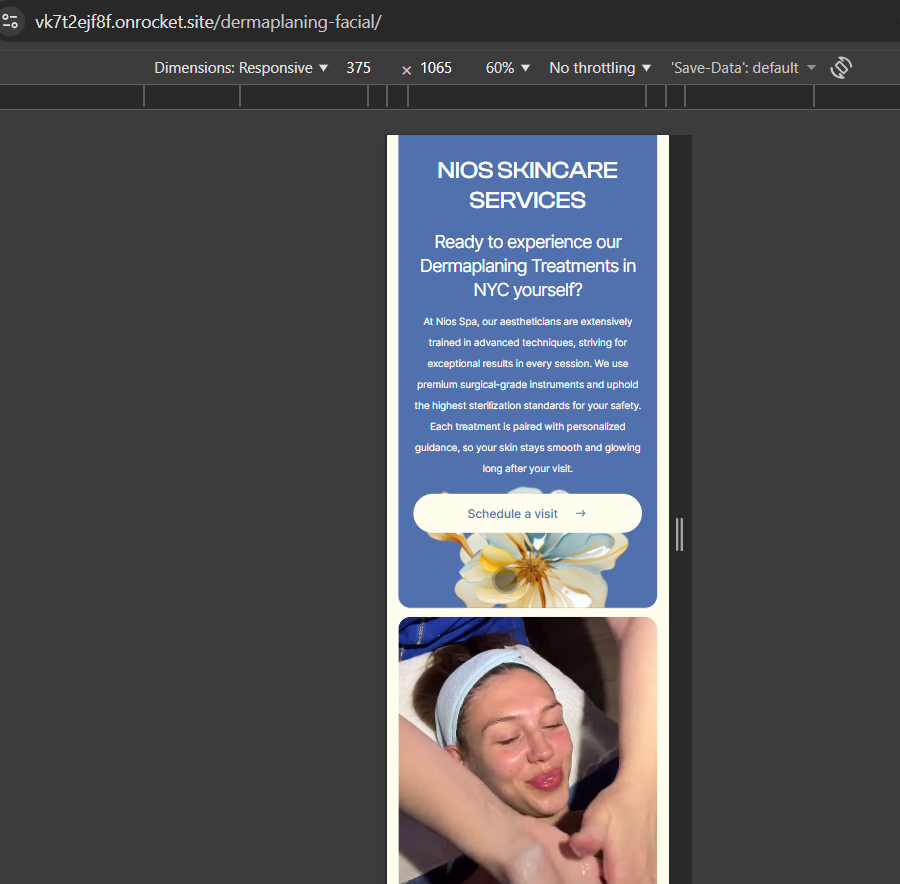Open the 'Save-Data': default dropdown

(743, 68)
